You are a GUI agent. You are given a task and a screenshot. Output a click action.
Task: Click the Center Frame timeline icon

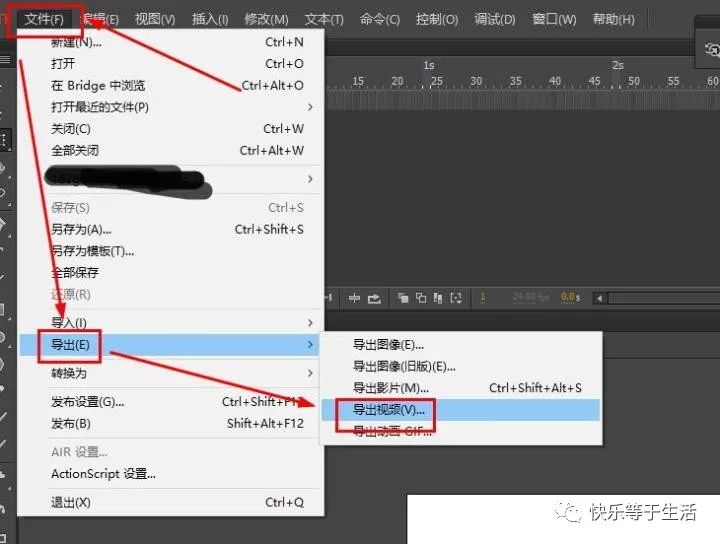click(x=354, y=298)
